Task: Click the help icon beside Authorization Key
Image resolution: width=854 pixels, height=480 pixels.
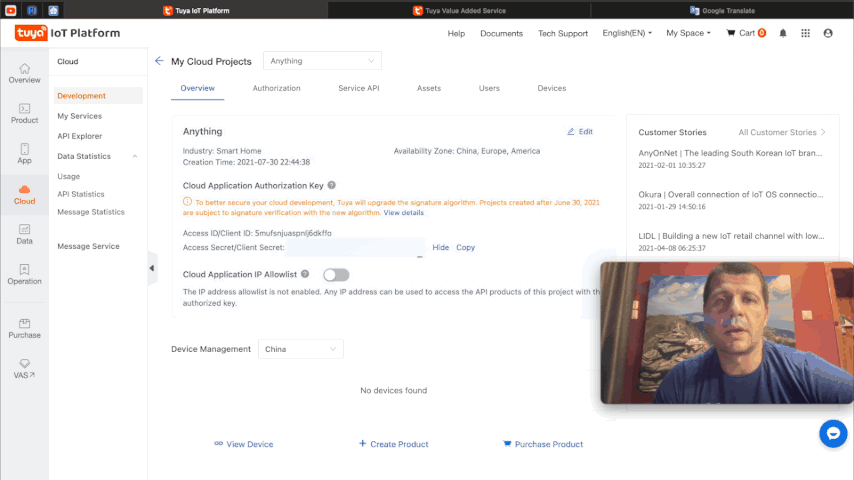Action: tap(332, 185)
